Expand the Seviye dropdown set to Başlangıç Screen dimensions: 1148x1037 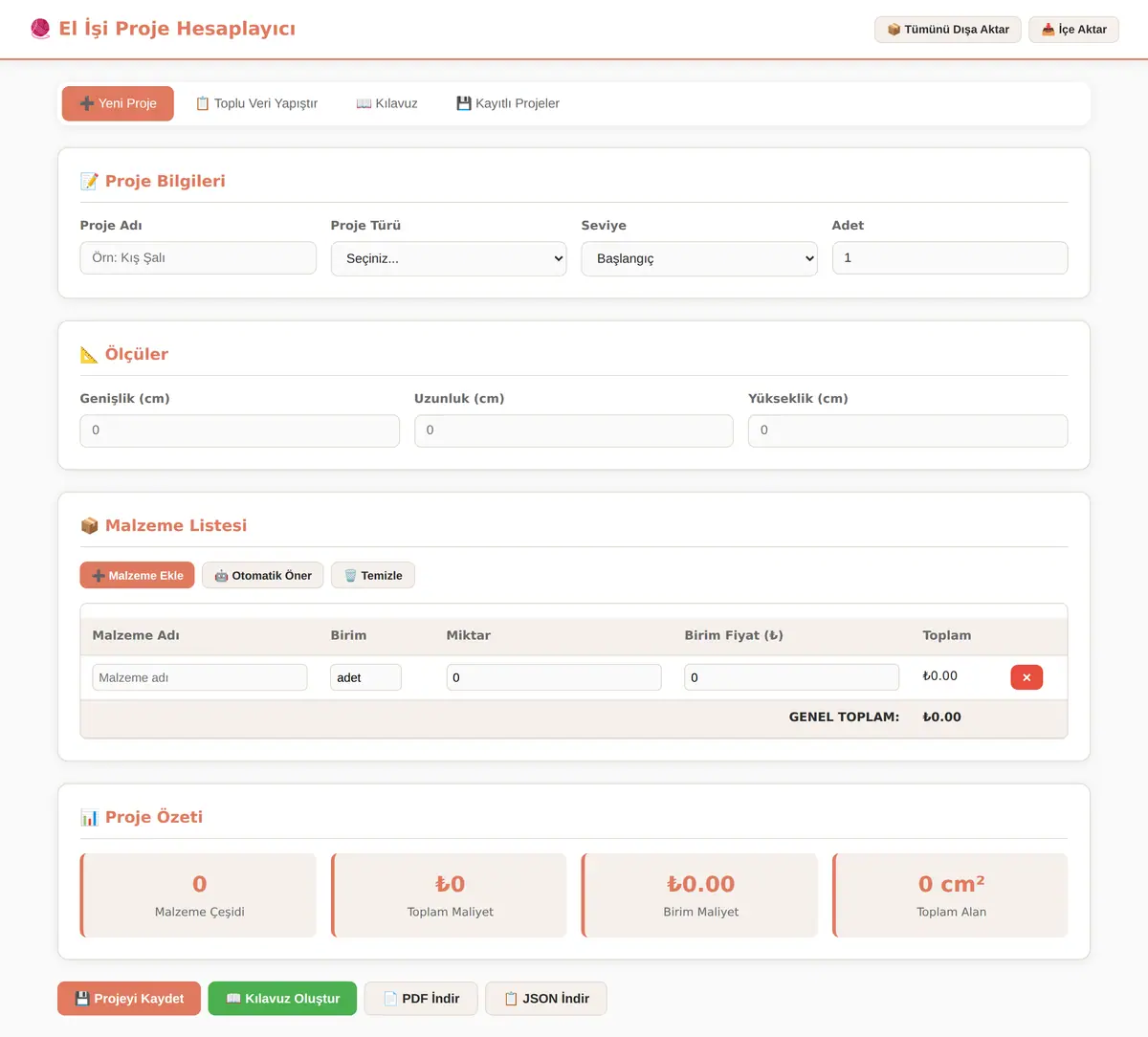point(699,258)
